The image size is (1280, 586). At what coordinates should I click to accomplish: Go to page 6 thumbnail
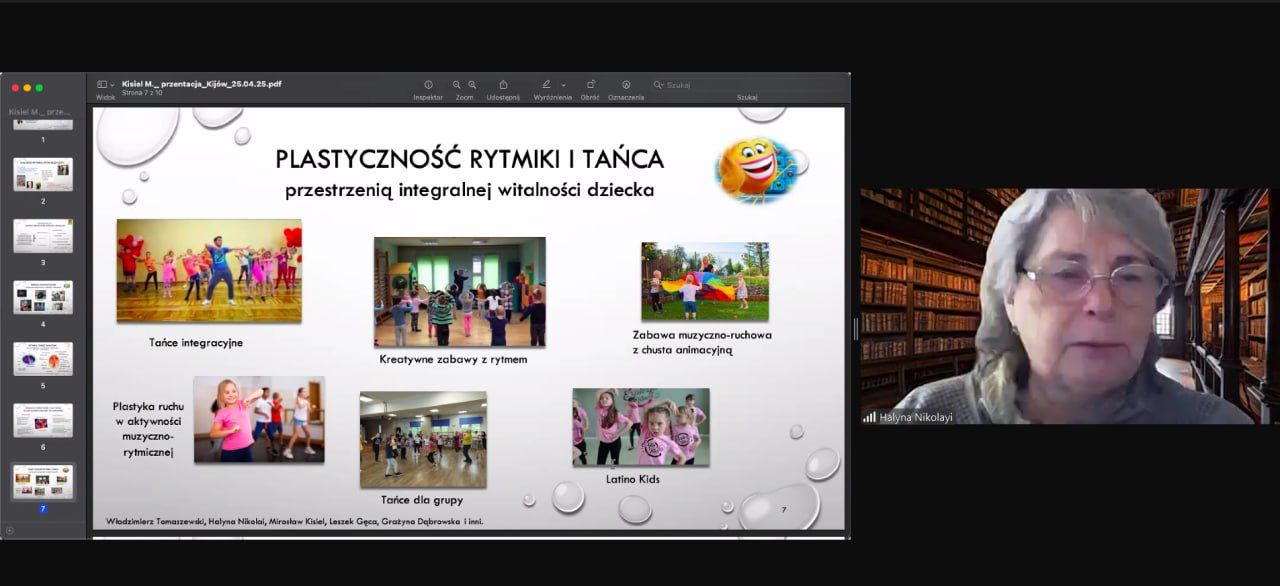(43, 420)
